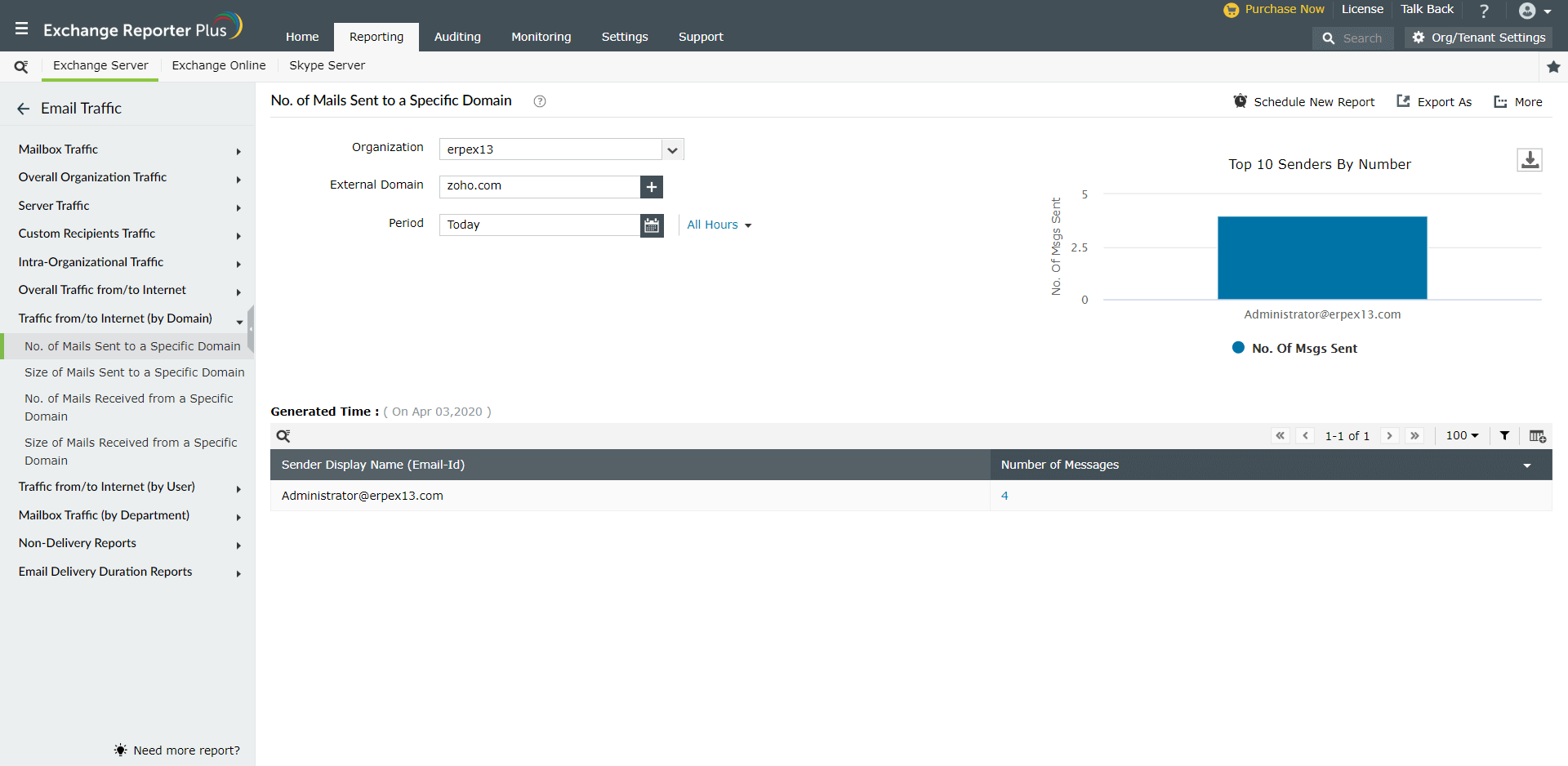Screen dimensions: 1568x766
Task: Select the Exchange Online tab
Action: pos(219,65)
